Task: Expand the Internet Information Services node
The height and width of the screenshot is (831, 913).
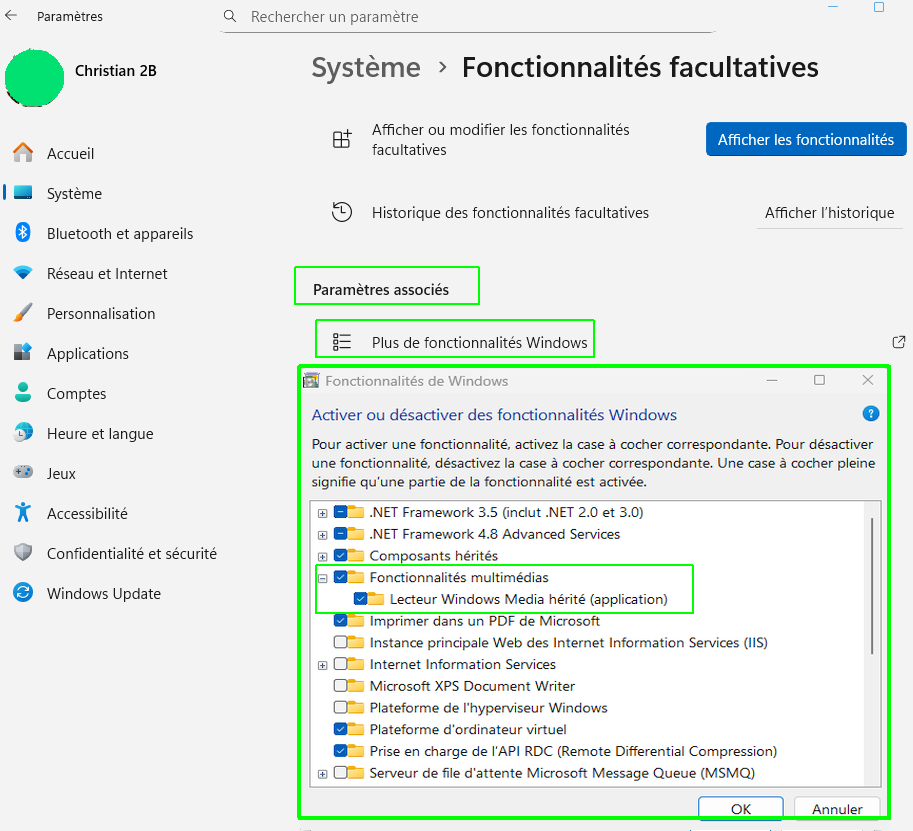Action: point(323,665)
